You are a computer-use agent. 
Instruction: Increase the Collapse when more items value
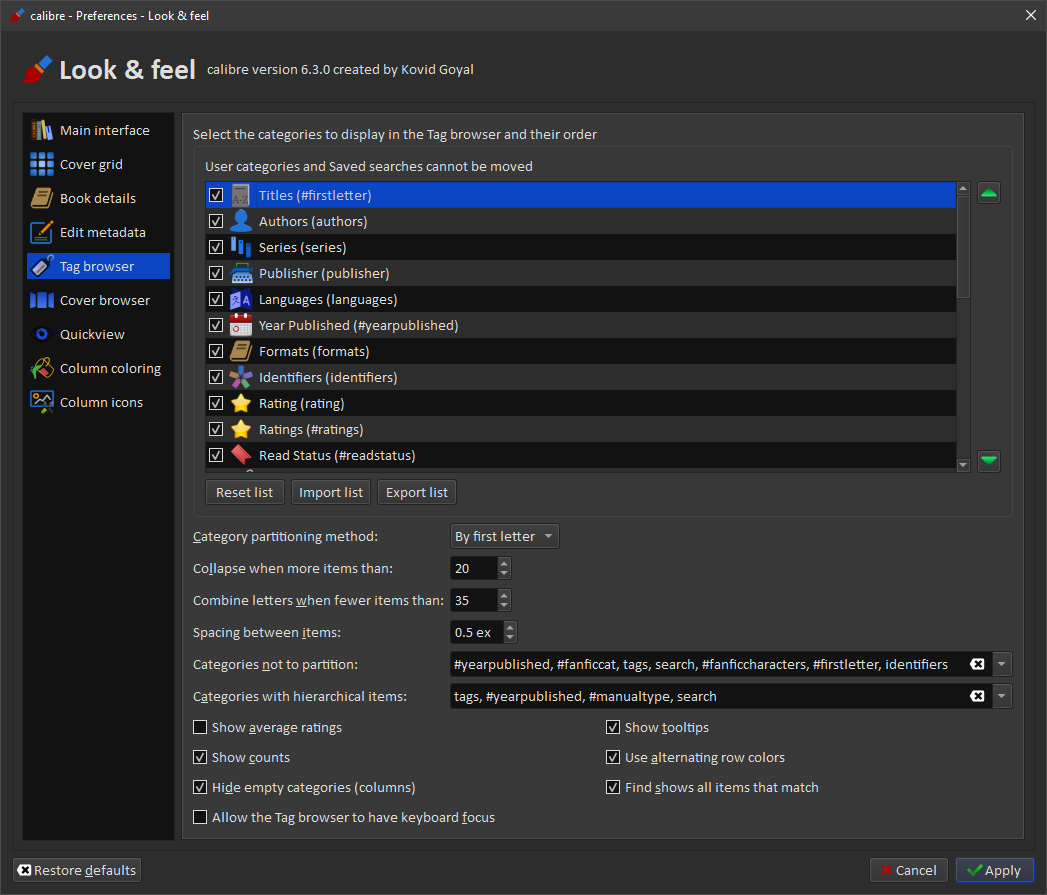pyautogui.click(x=504, y=563)
